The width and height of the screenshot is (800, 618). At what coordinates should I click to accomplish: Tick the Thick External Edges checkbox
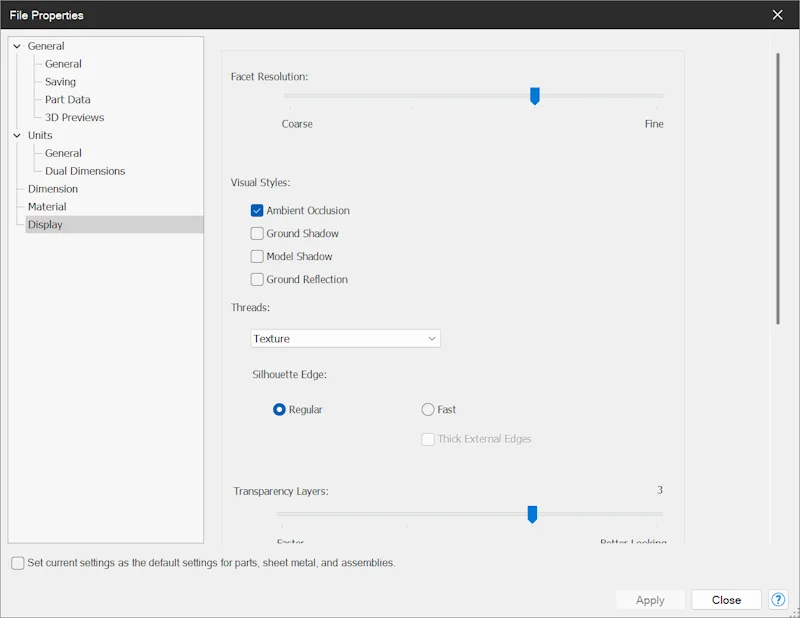point(428,439)
